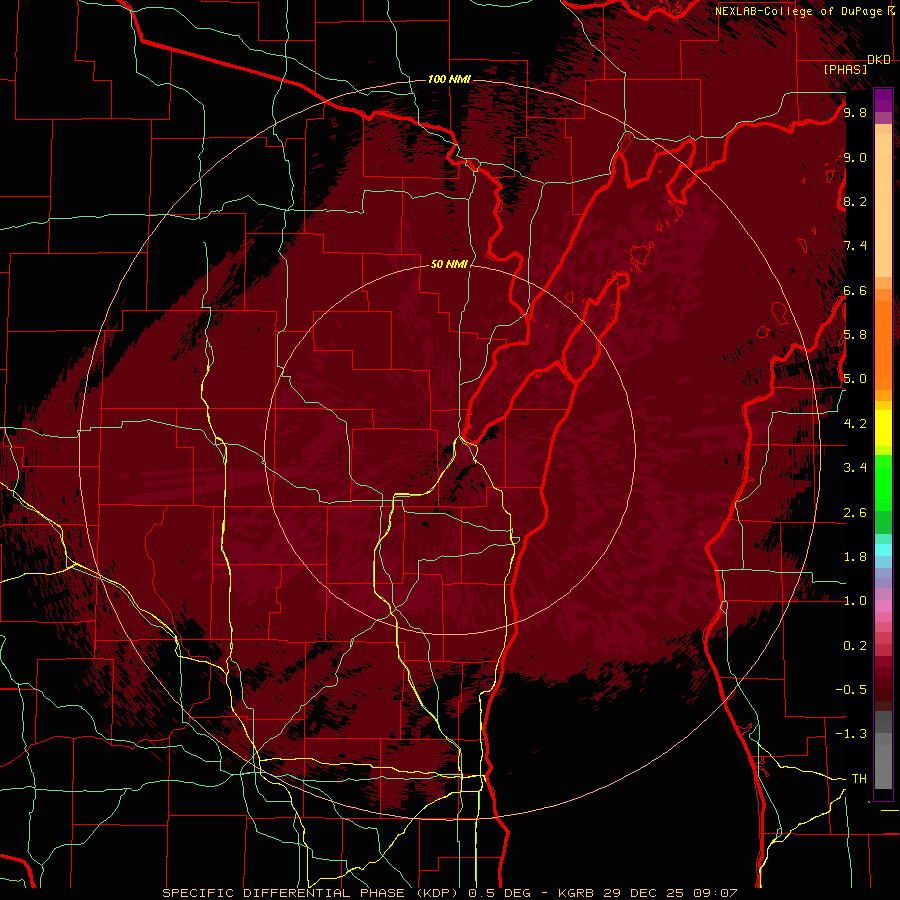Pick the dark maroon segment near -0.5
The width and height of the screenshot is (900, 900).
(883, 689)
